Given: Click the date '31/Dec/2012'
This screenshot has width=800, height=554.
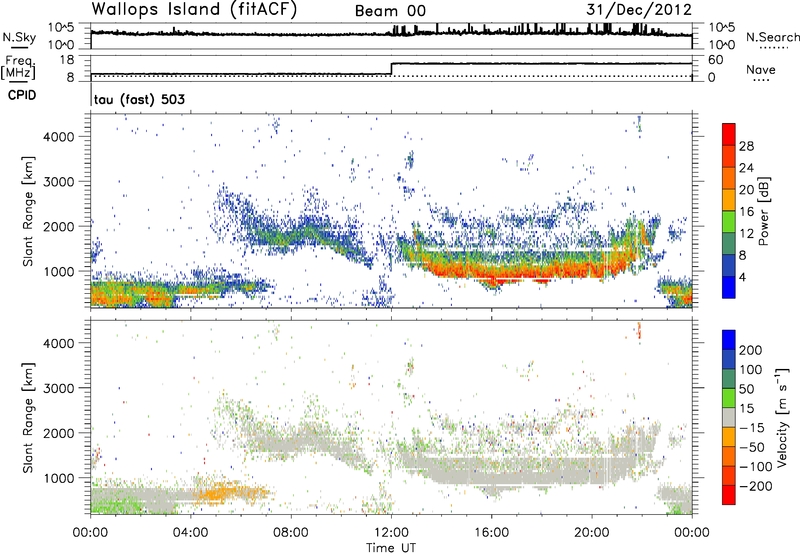Looking at the screenshot, I should pos(639,10).
